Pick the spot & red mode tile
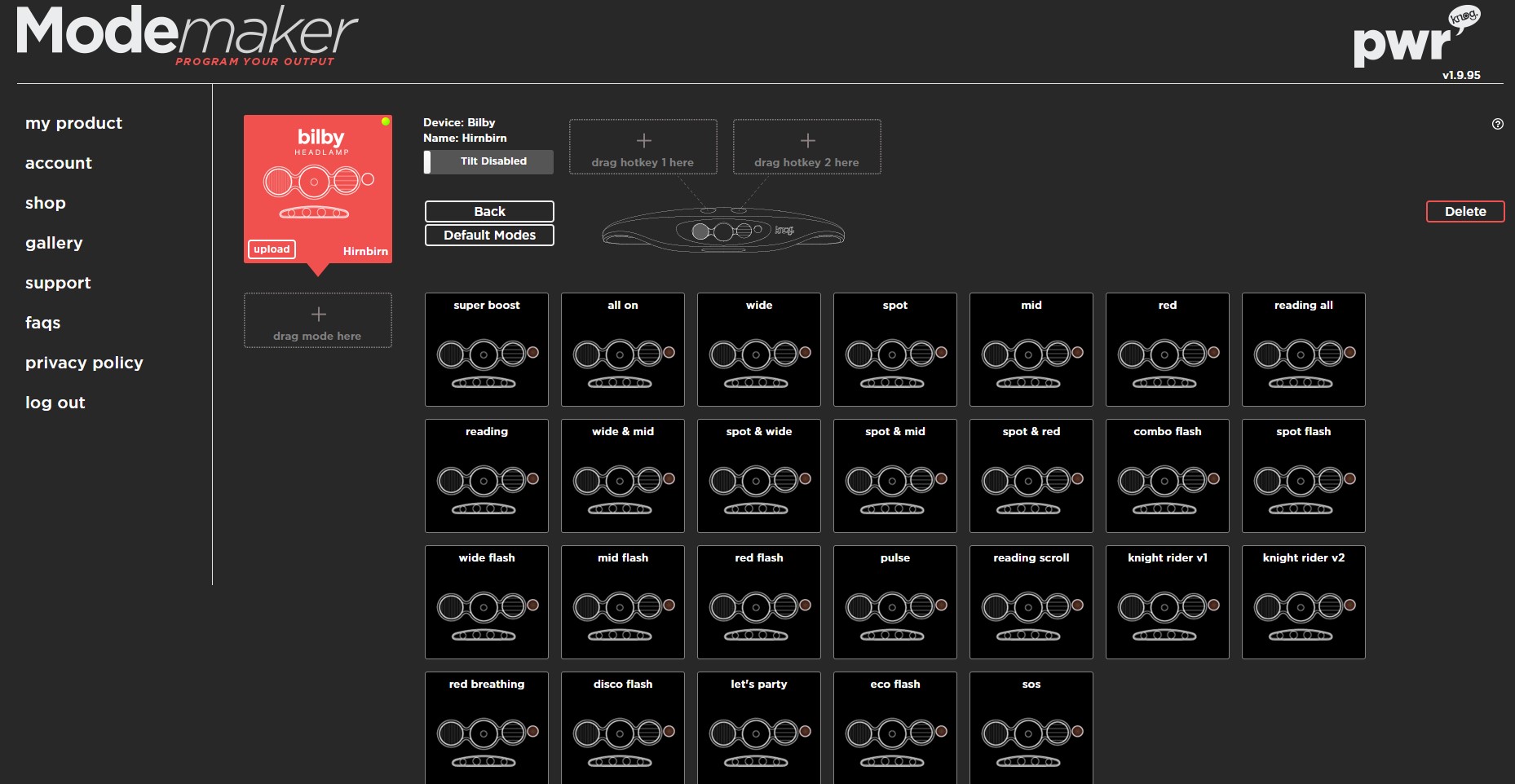The height and width of the screenshot is (784, 1515). click(x=1031, y=476)
